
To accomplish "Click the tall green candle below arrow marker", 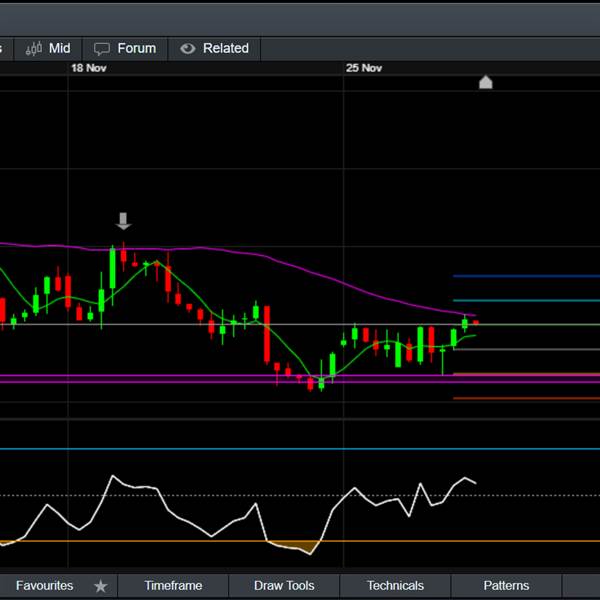I will click(x=112, y=268).
